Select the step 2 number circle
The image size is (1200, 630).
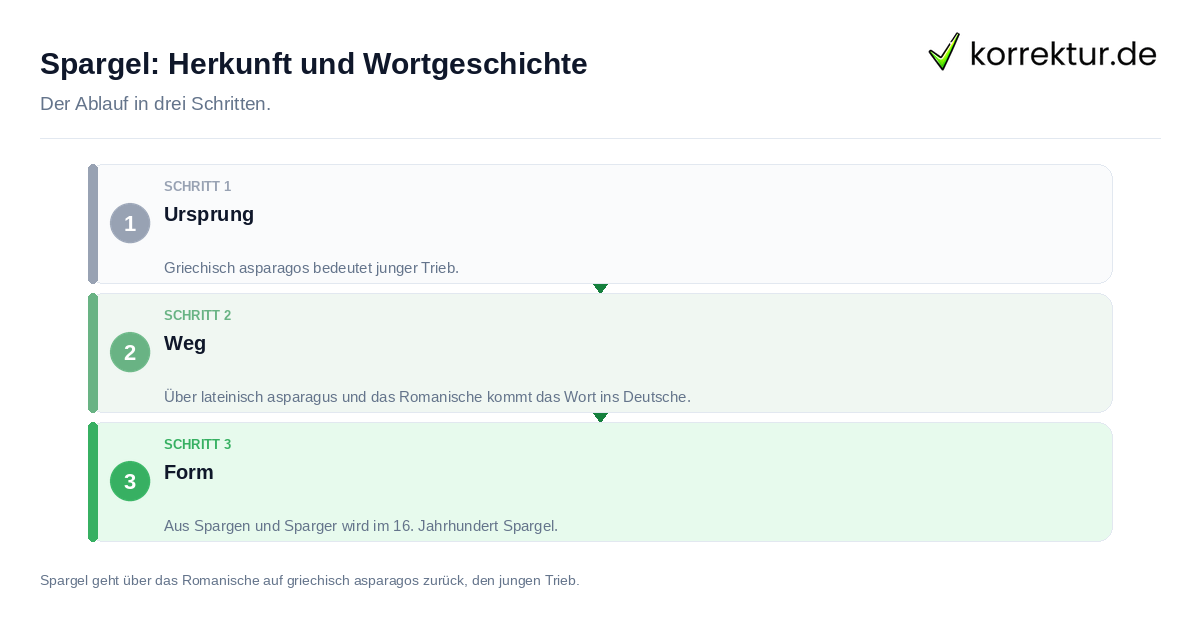tap(130, 352)
